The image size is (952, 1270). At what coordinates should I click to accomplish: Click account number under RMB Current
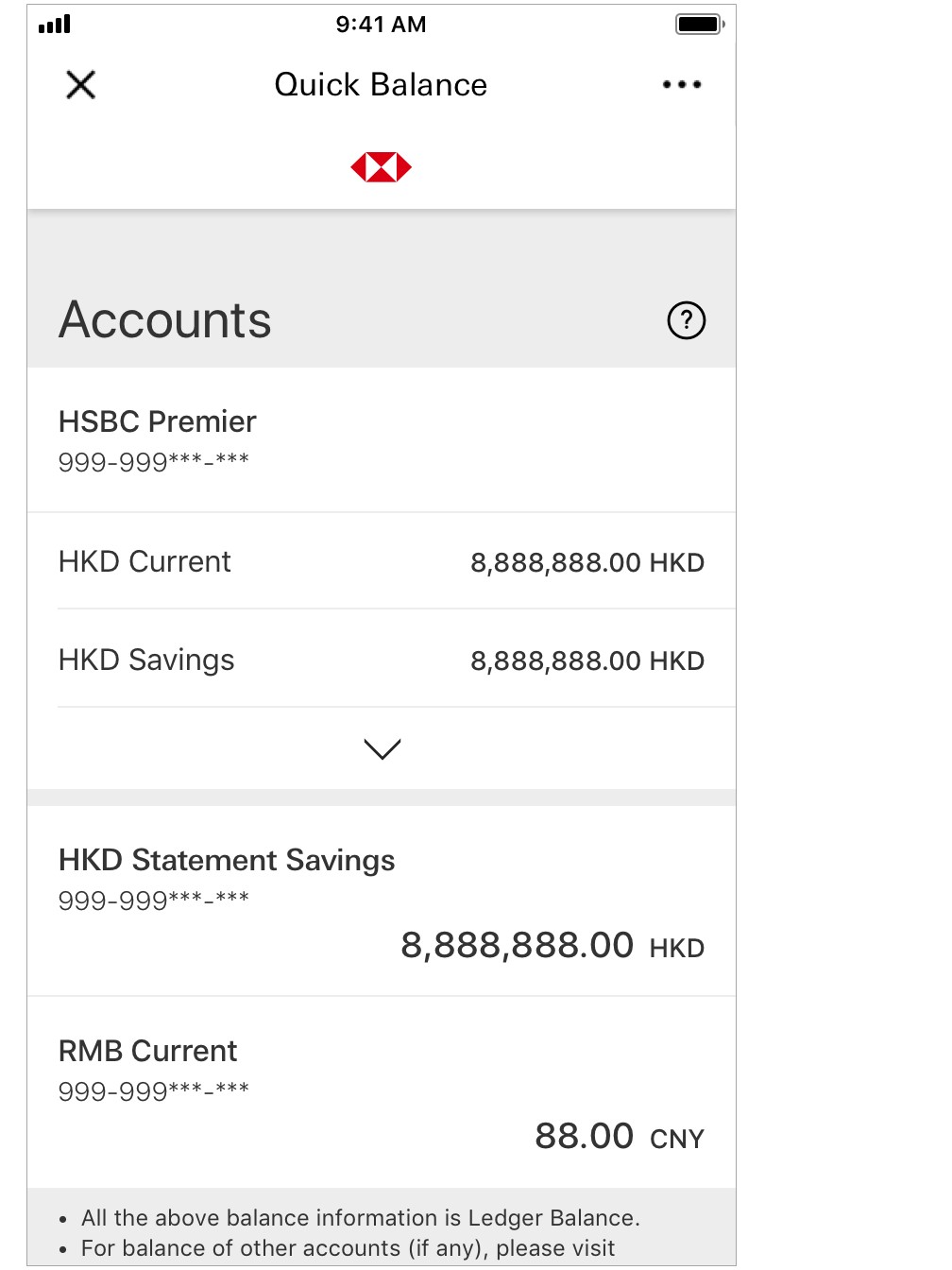pos(154,1091)
